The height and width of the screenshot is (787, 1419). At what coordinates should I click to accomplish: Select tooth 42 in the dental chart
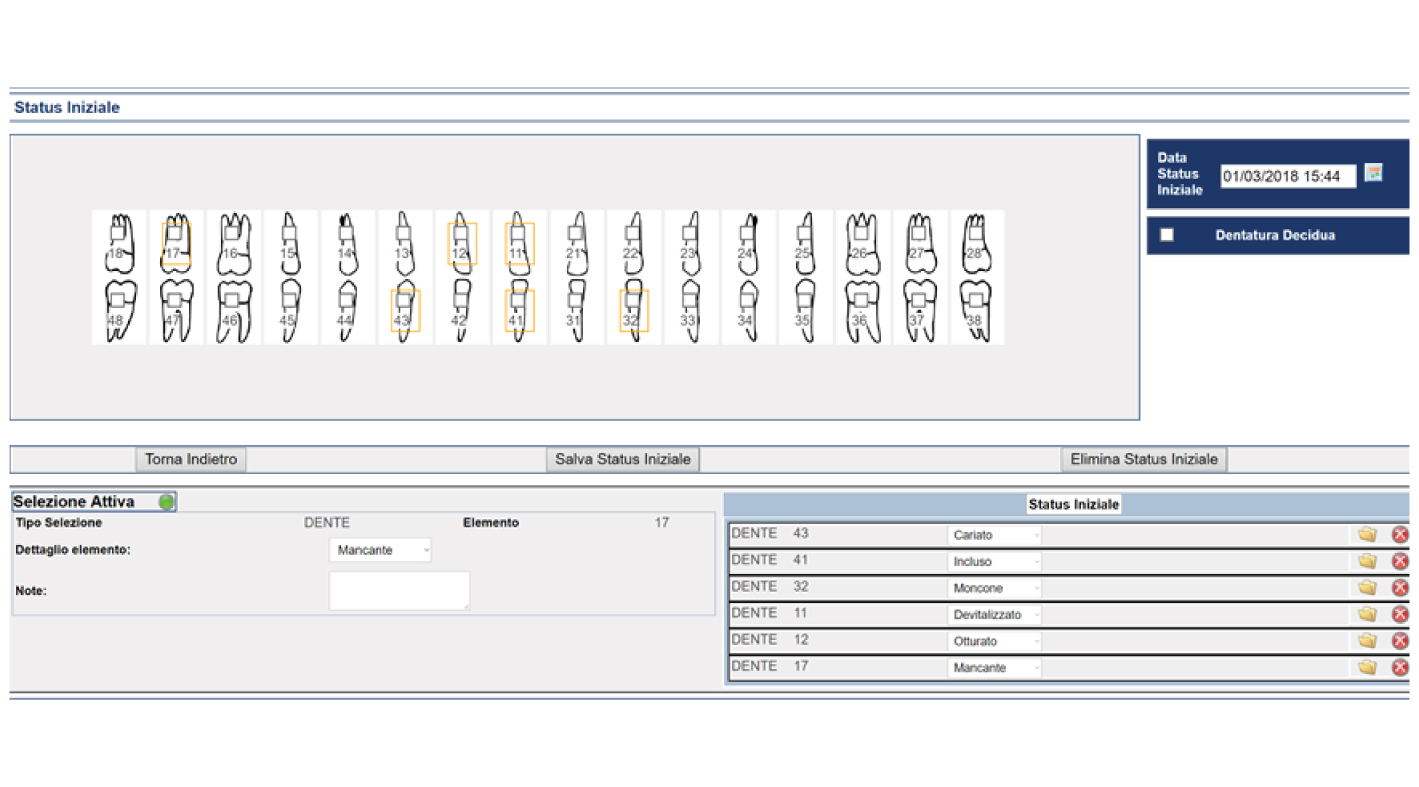pyautogui.click(x=461, y=311)
